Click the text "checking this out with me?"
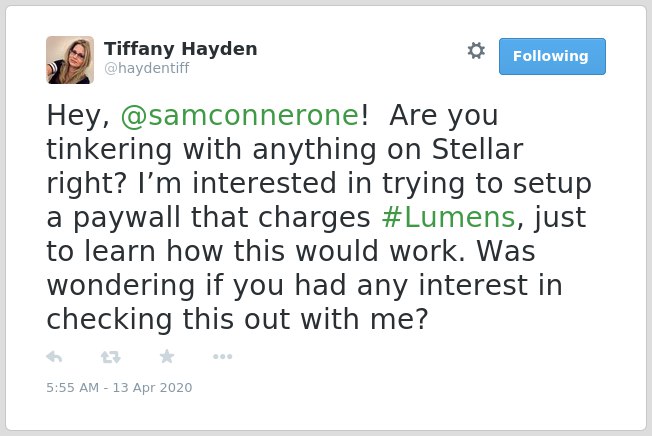This screenshot has height=436, width=652. pyautogui.click(x=237, y=319)
